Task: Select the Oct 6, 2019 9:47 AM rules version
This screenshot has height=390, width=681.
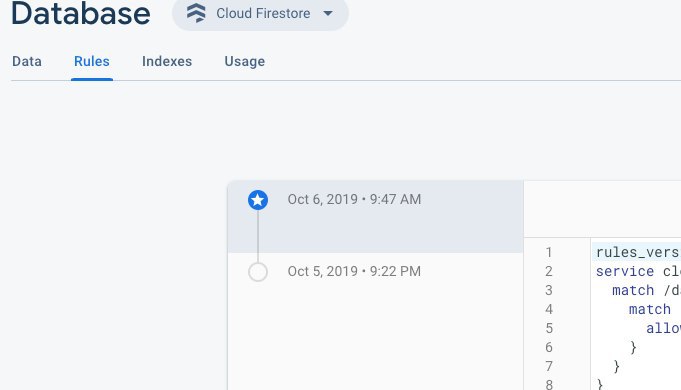Action: pyautogui.click(x=375, y=217)
